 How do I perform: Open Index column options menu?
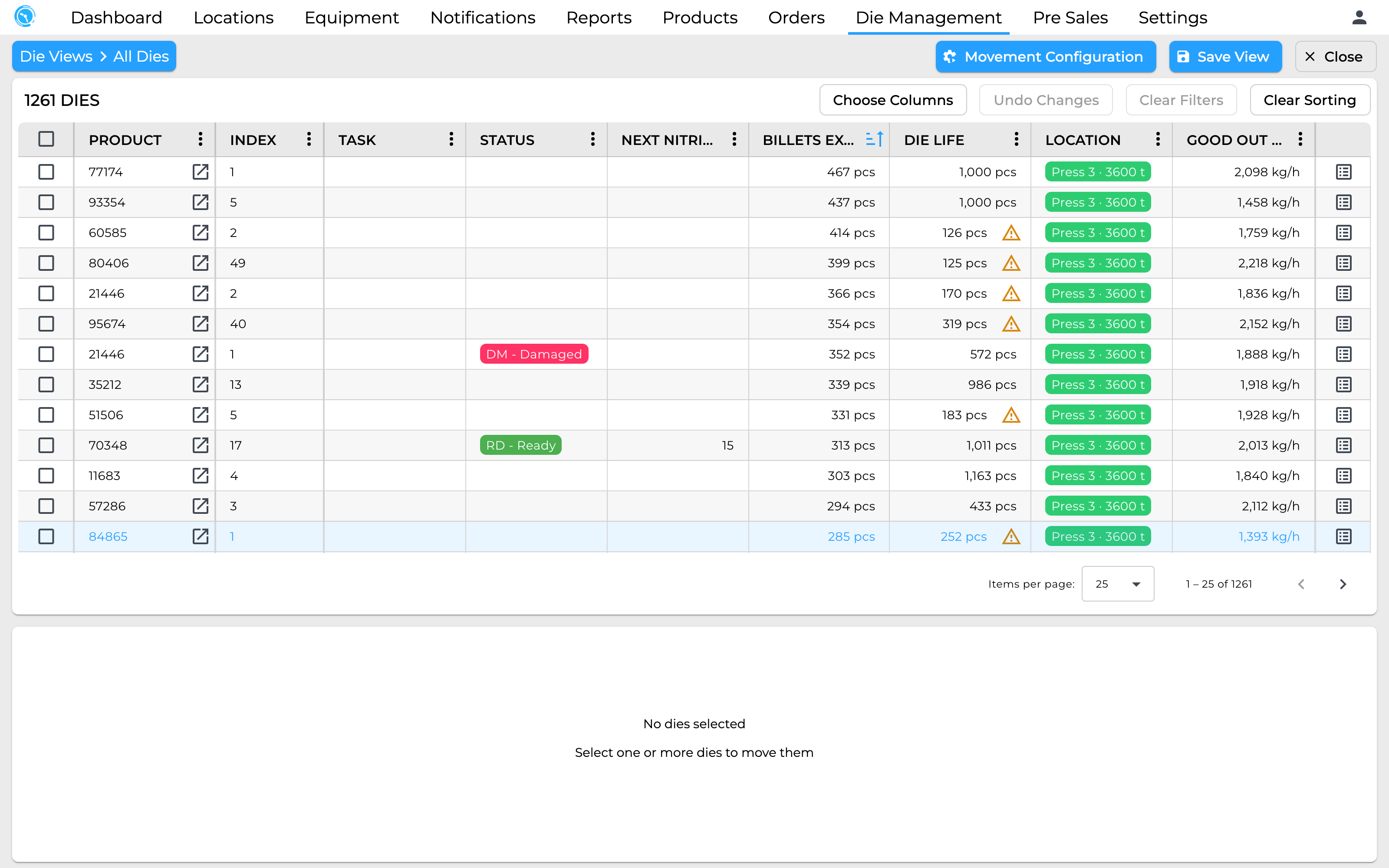pos(309,139)
